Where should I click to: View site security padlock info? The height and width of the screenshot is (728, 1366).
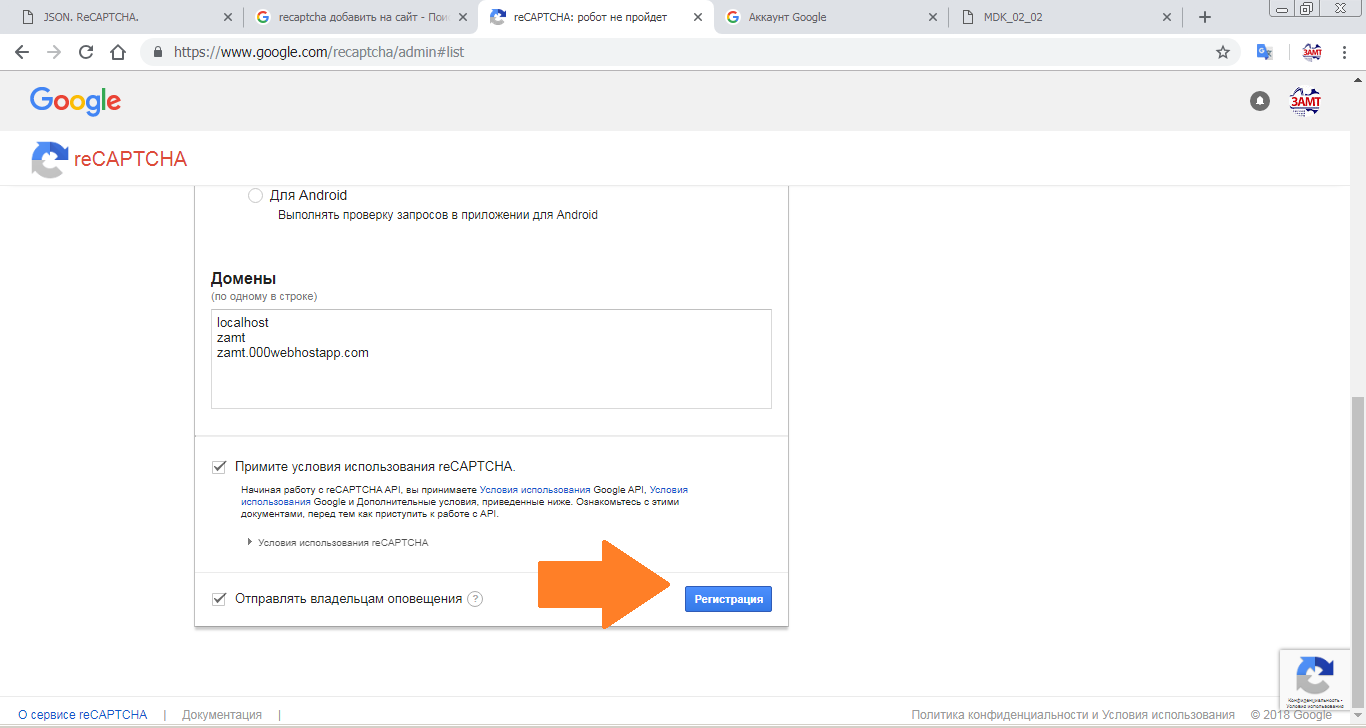click(x=157, y=52)
